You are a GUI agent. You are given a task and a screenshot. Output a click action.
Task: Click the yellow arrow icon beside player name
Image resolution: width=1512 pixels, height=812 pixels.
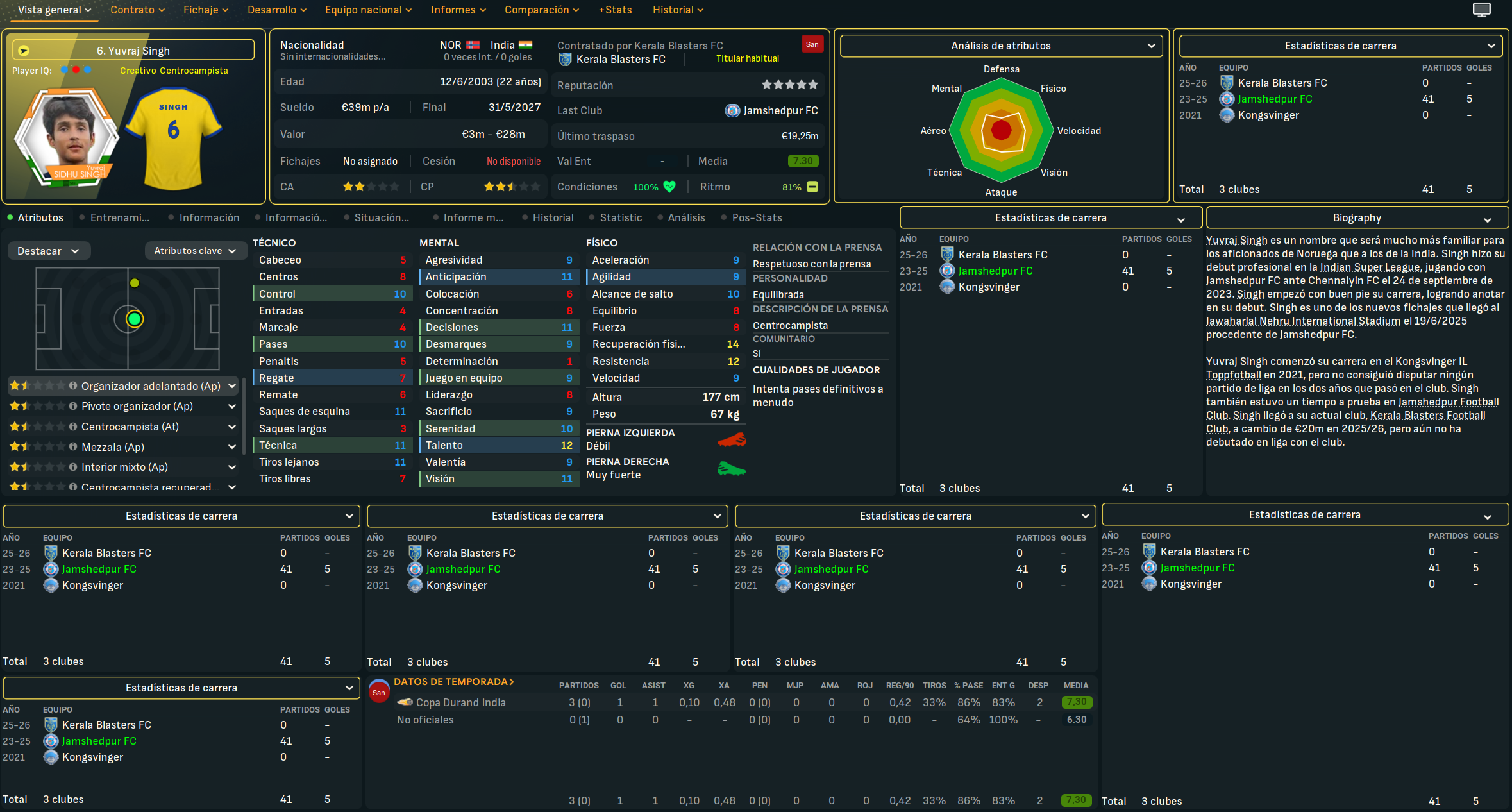pyautogui.click(x=24, y=50)
